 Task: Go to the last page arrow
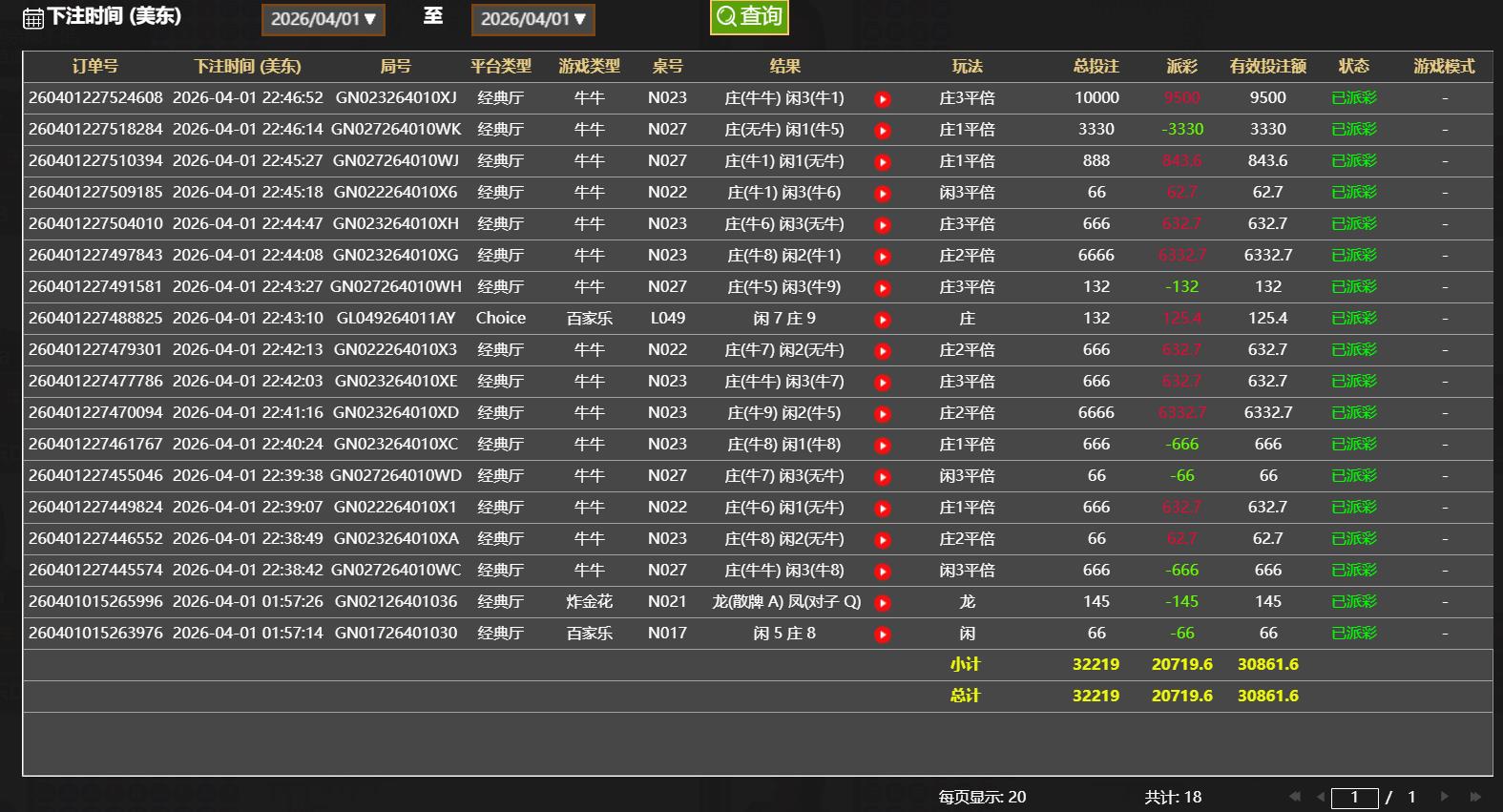1475,797
